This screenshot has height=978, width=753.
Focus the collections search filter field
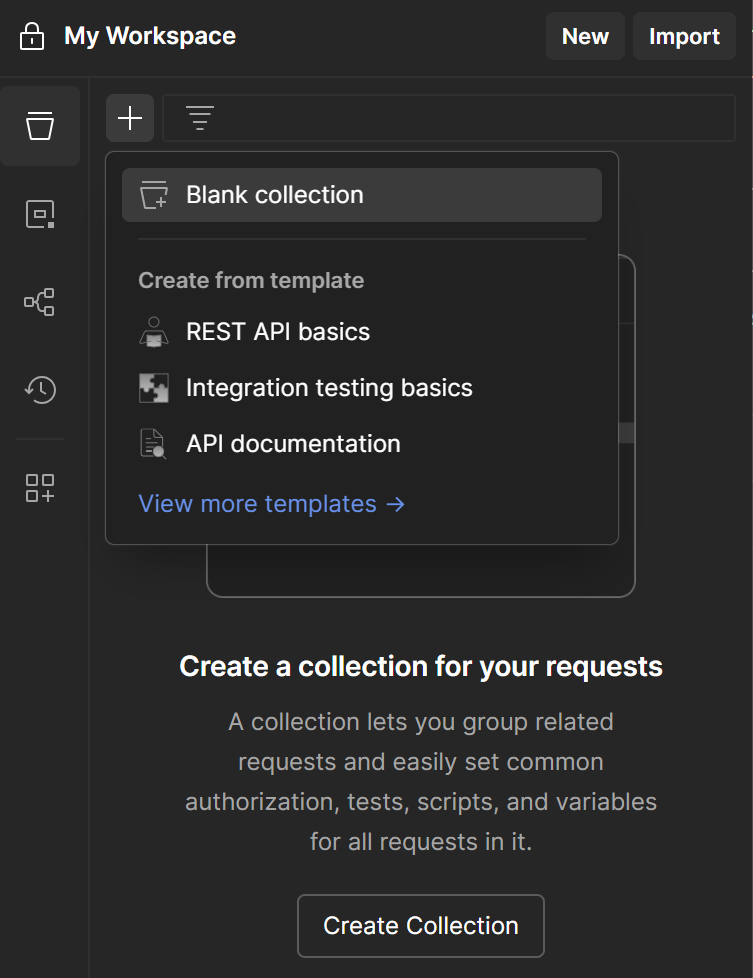coord(470,119)
